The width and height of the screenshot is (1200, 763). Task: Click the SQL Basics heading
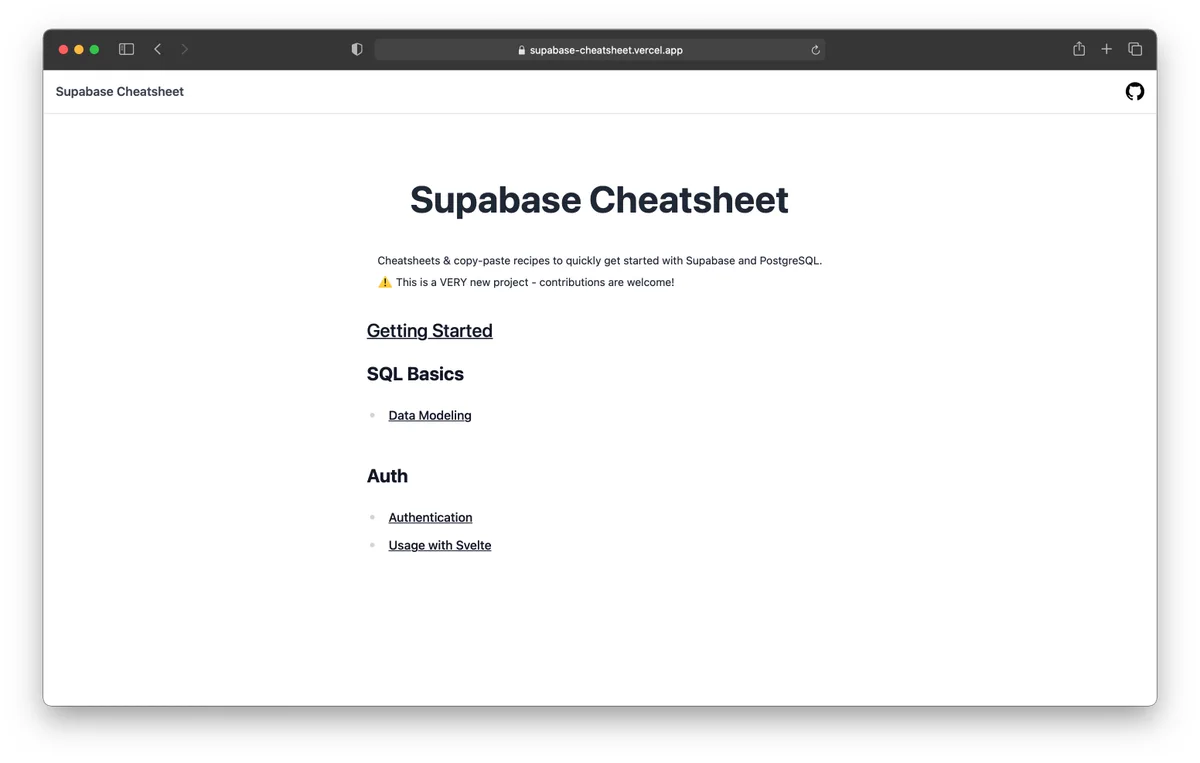pos(415,374)
